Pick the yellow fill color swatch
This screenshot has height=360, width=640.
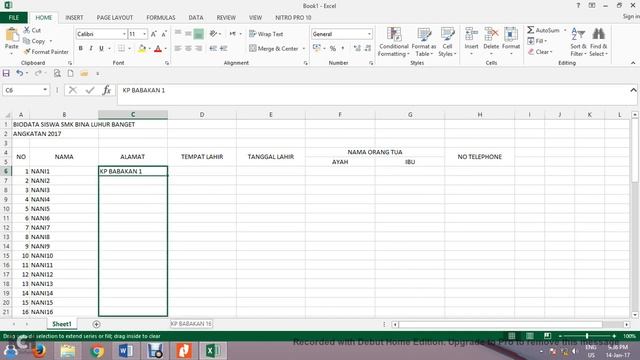(142, 49)
